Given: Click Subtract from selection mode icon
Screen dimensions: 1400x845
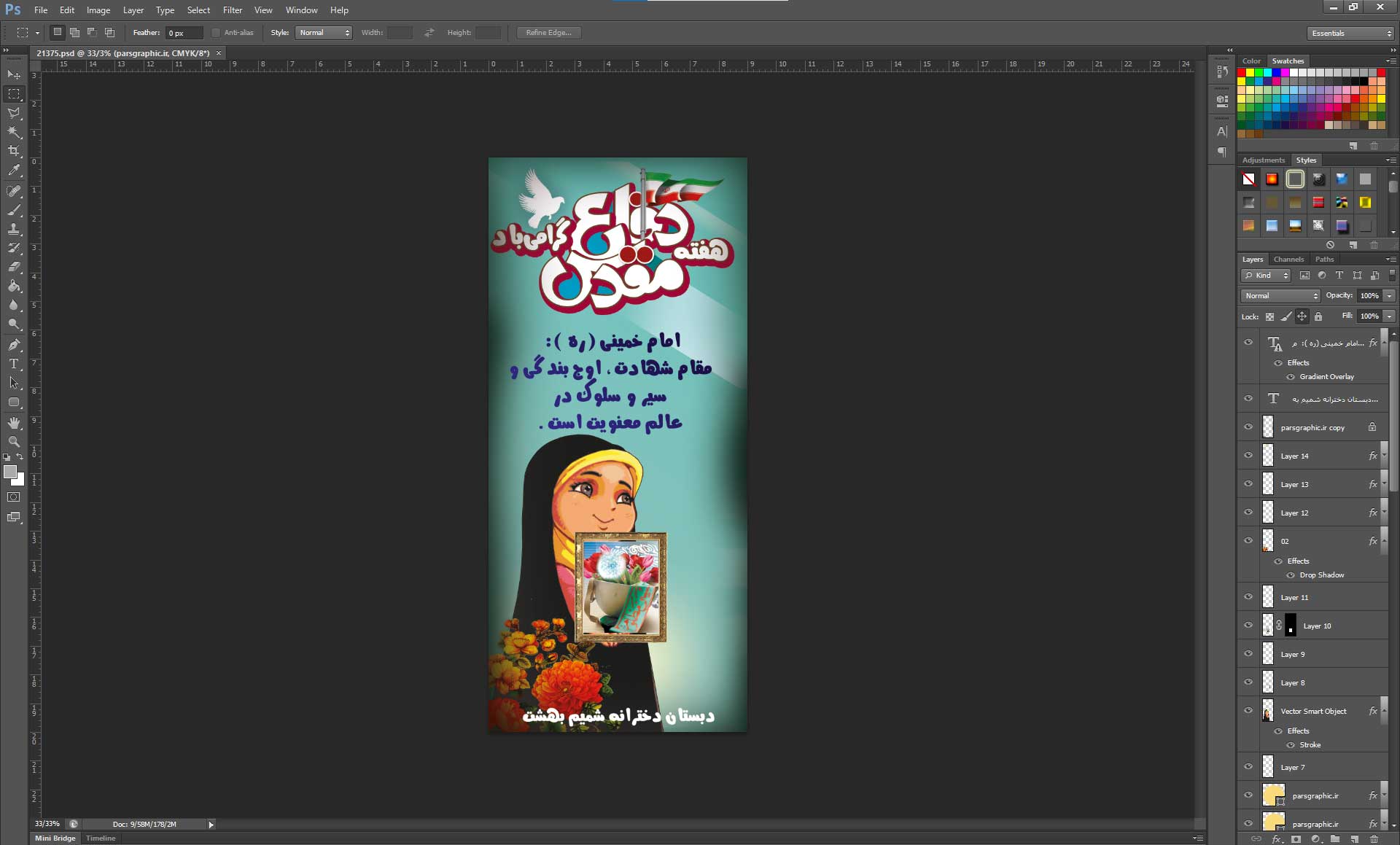Looking at the screenshot, I should coord(92,32).
